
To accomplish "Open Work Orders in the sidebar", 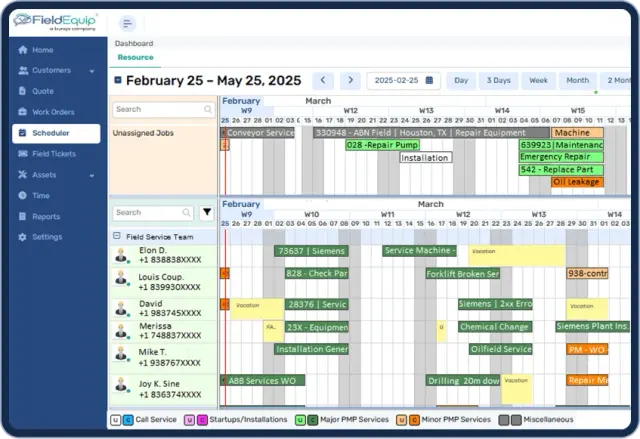I will point(56,112).
